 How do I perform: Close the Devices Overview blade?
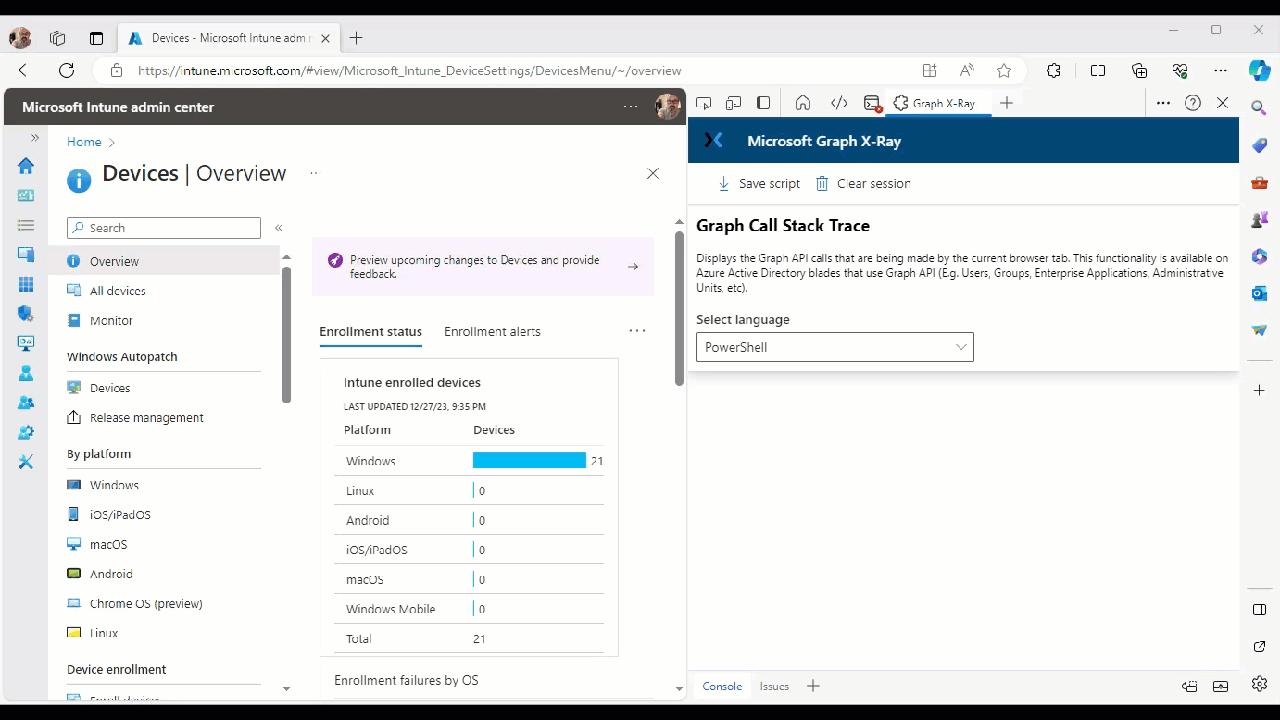[653, 174]
